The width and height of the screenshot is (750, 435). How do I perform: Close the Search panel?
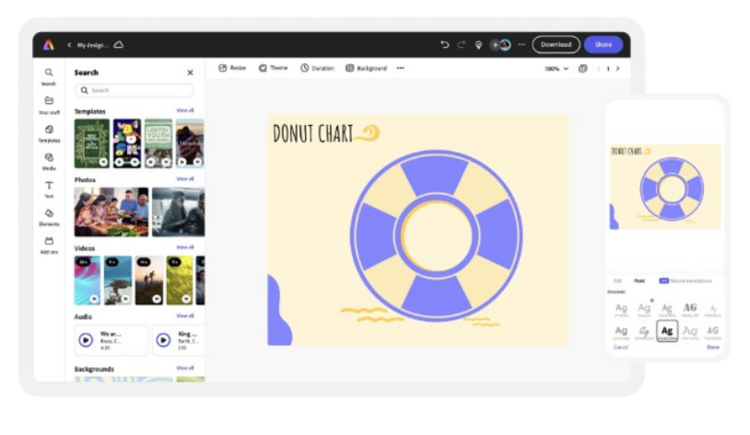coord(190,72)
